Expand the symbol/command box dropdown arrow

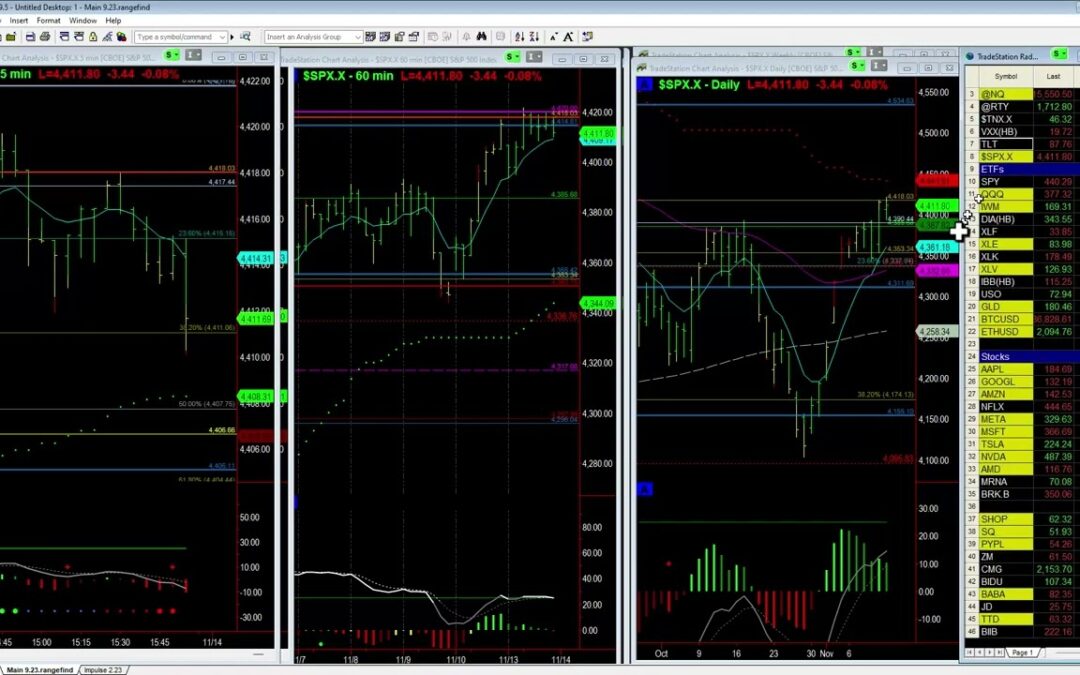[x=222, y=37]
